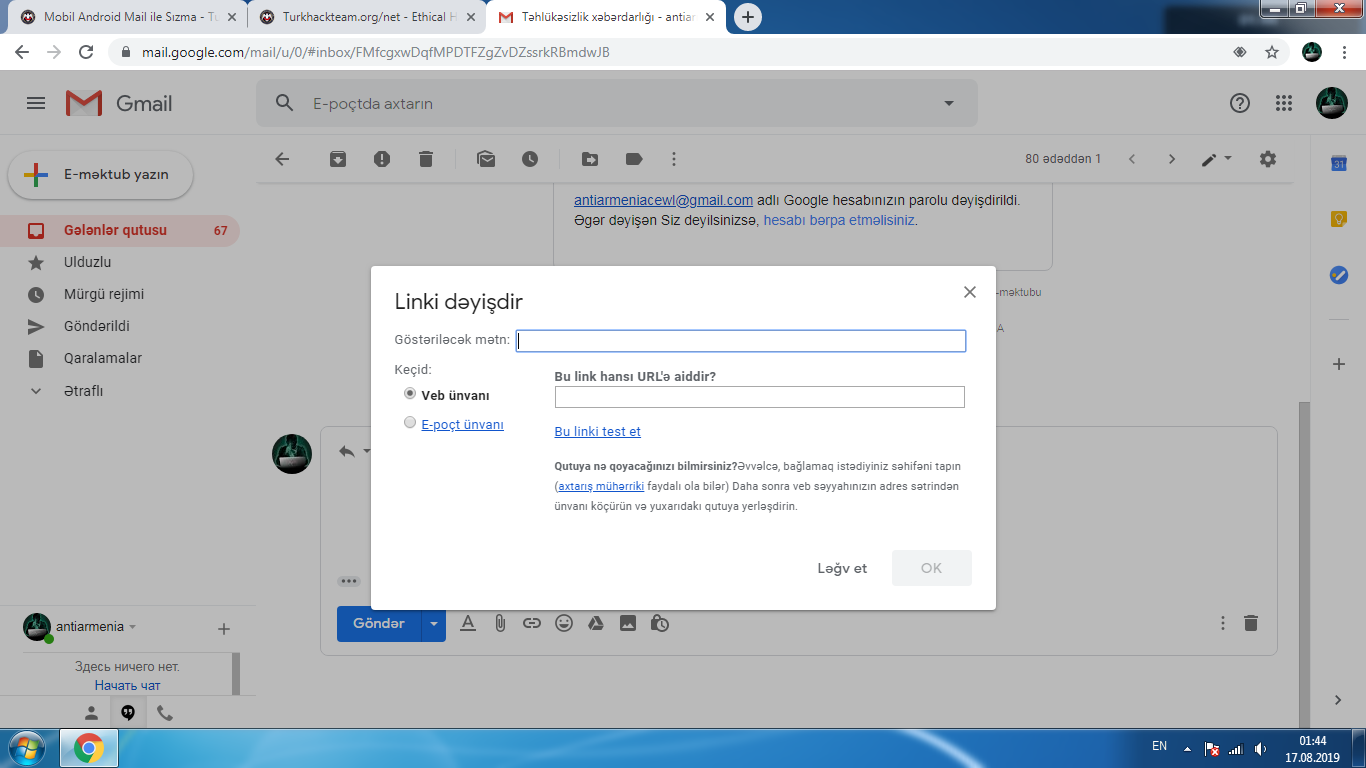The image size is (1366, 768).
Task: Archive this email
Action: 338,159
